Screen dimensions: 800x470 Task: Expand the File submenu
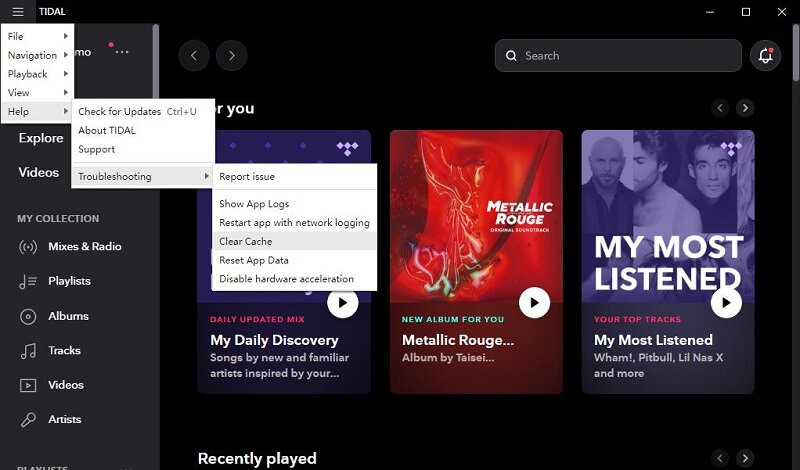coord(38,36)
